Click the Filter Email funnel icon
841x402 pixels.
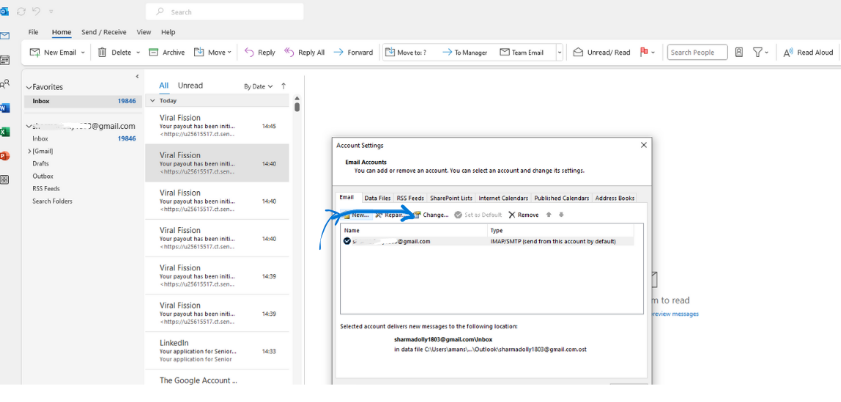click(757, 53)
